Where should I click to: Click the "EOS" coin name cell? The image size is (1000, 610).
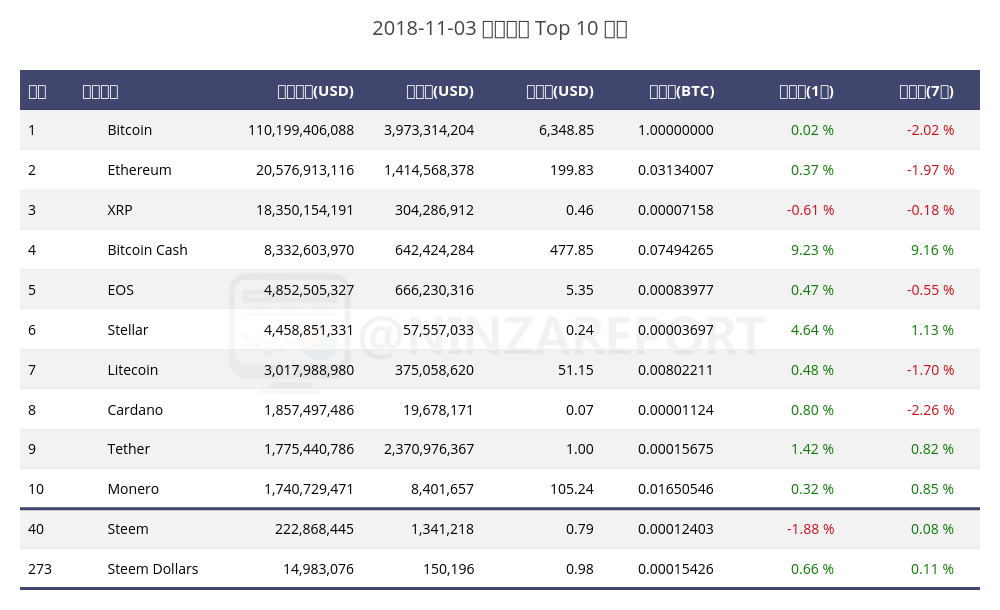tap(121, 290)
